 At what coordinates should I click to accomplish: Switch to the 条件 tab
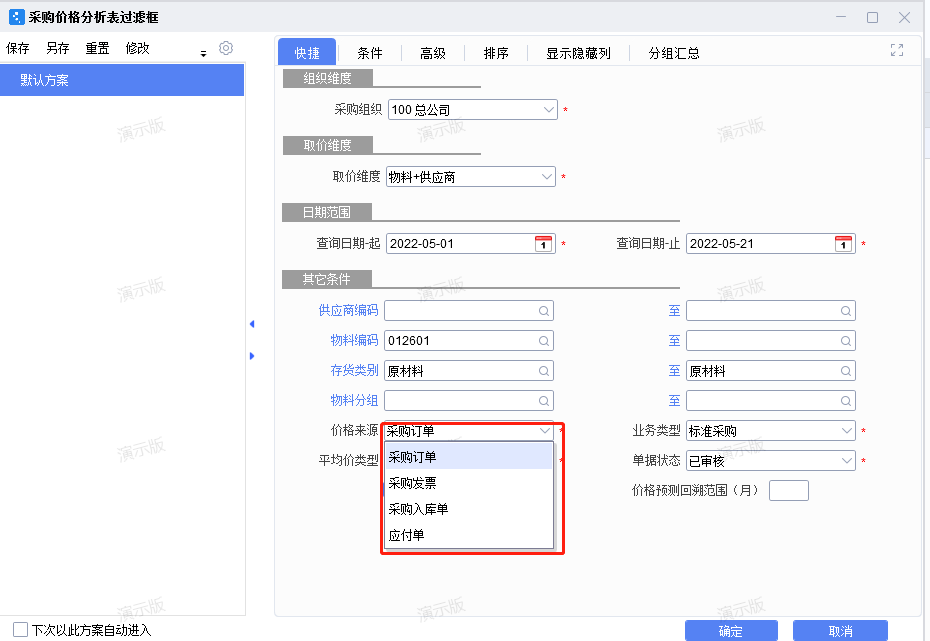(x=370, y=54)
